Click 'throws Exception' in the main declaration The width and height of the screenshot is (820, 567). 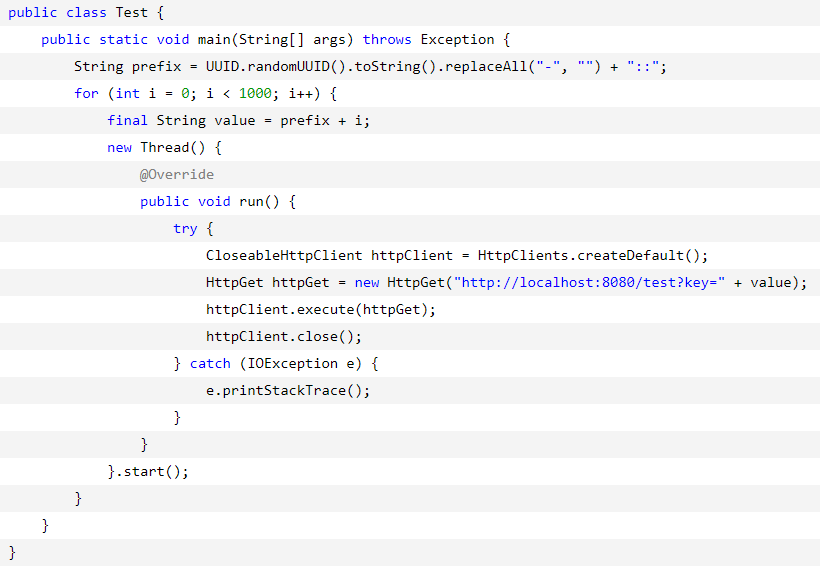click(428, 40)
